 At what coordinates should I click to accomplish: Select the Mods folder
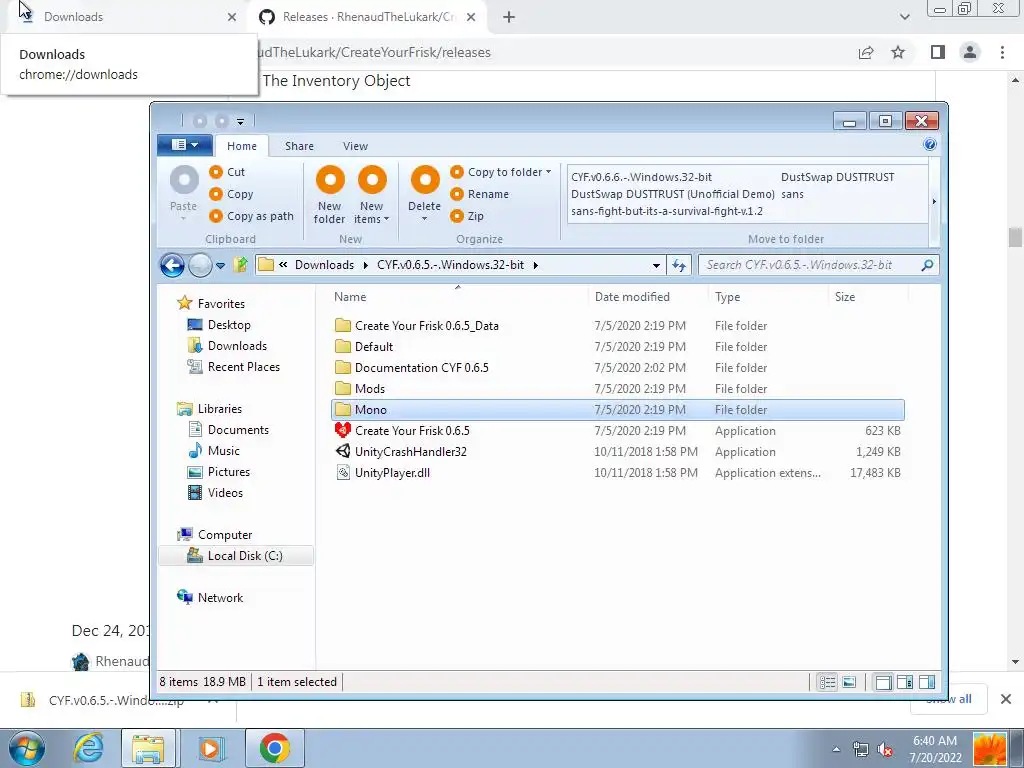click(360, 389)
